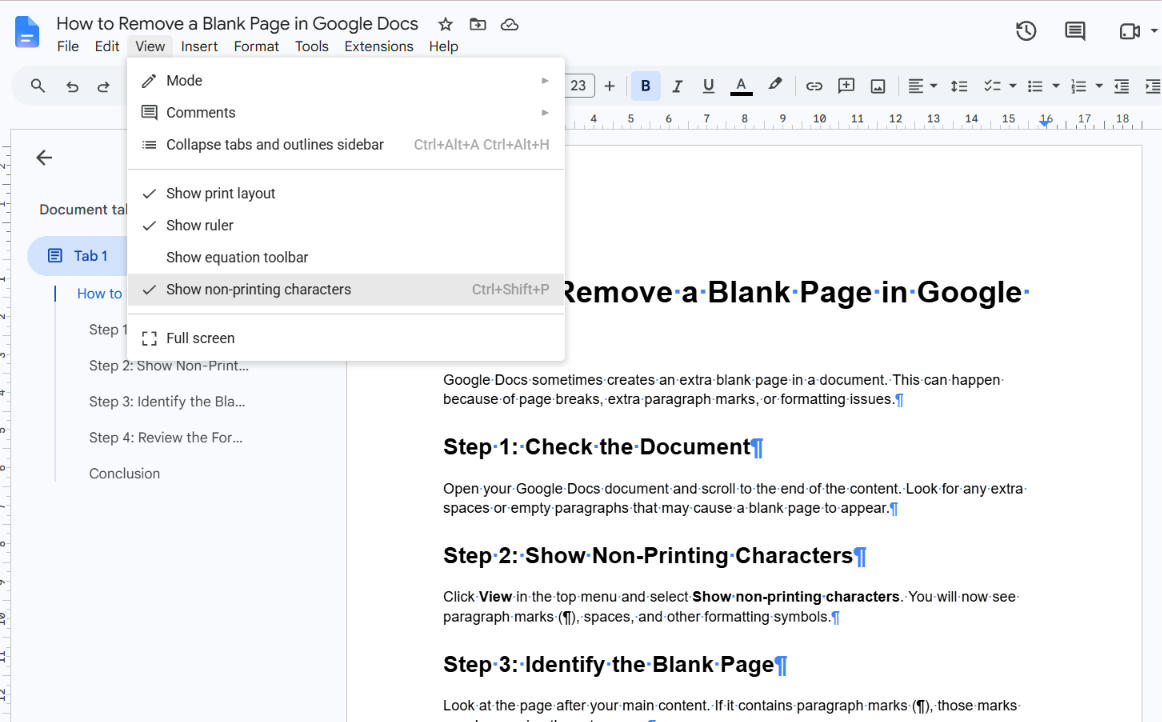Click the sidebar back arrow

coord(44,157)
